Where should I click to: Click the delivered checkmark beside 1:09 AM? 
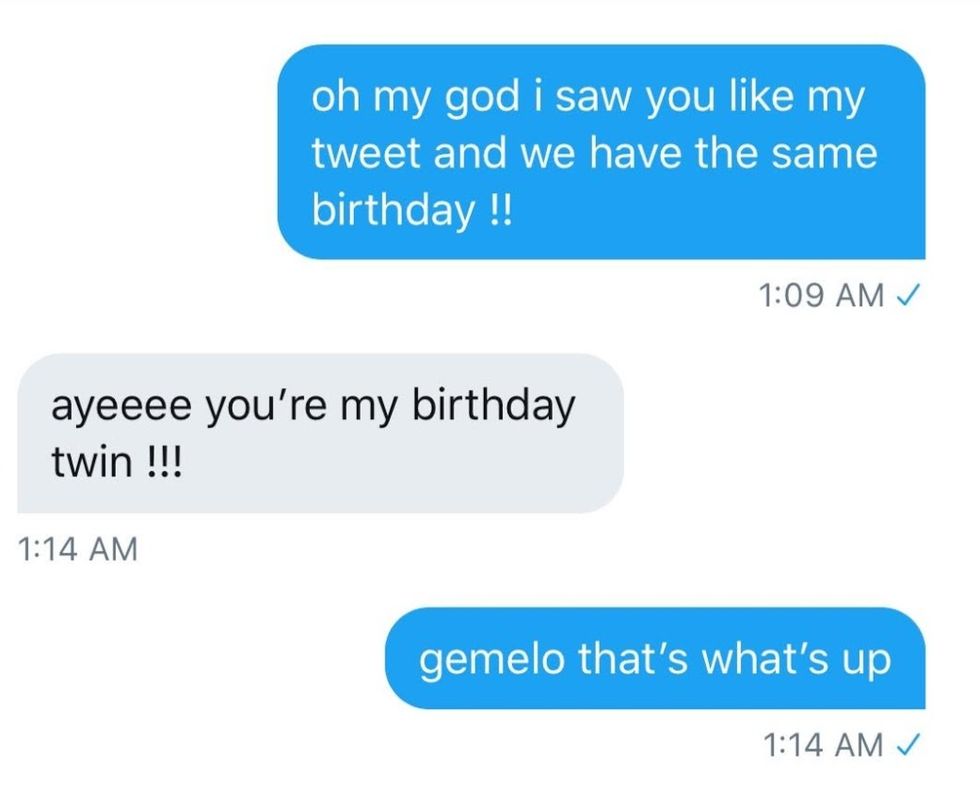click(x=910, y=295)
